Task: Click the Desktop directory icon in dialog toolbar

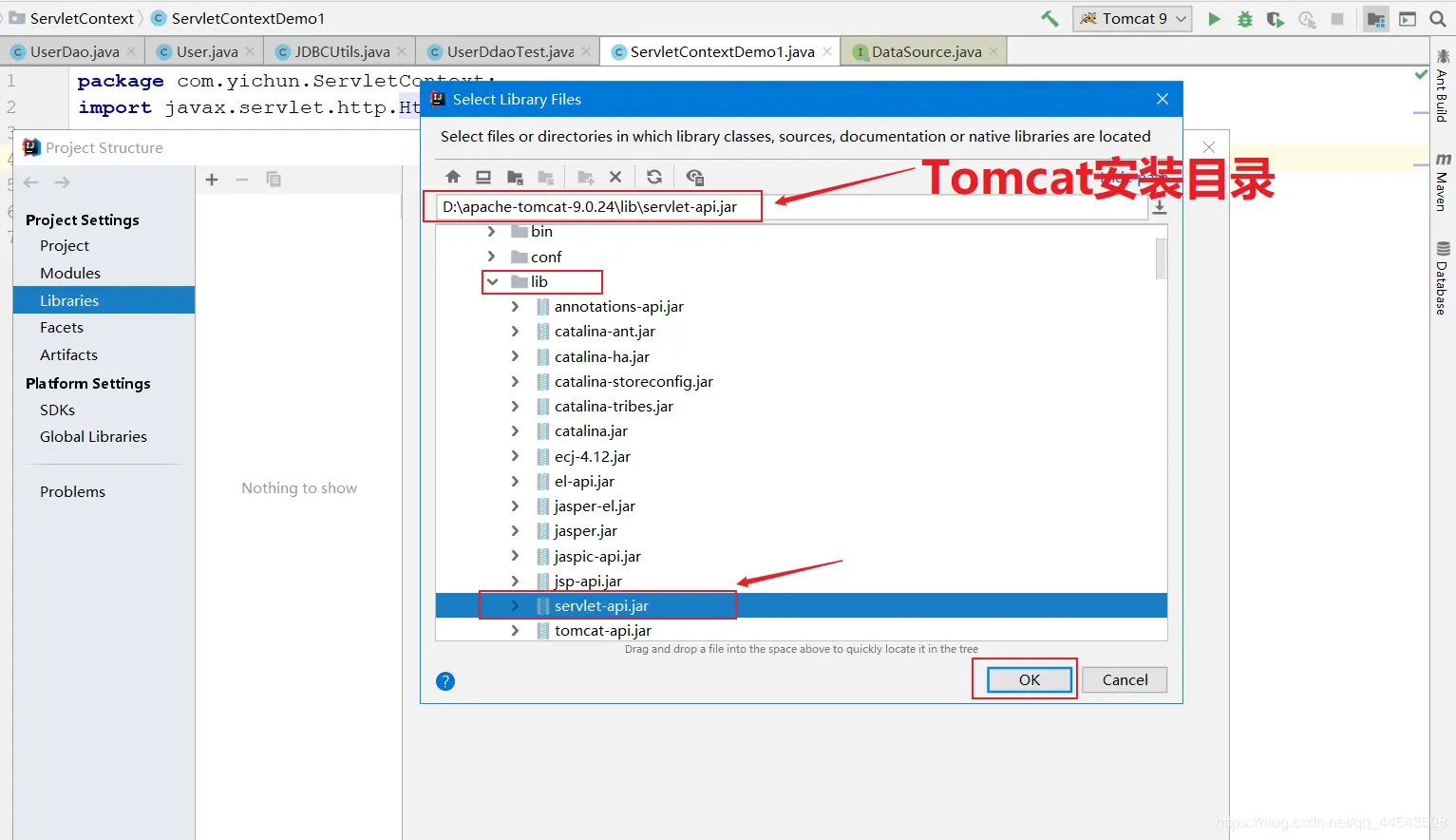Action: point(483,177)
